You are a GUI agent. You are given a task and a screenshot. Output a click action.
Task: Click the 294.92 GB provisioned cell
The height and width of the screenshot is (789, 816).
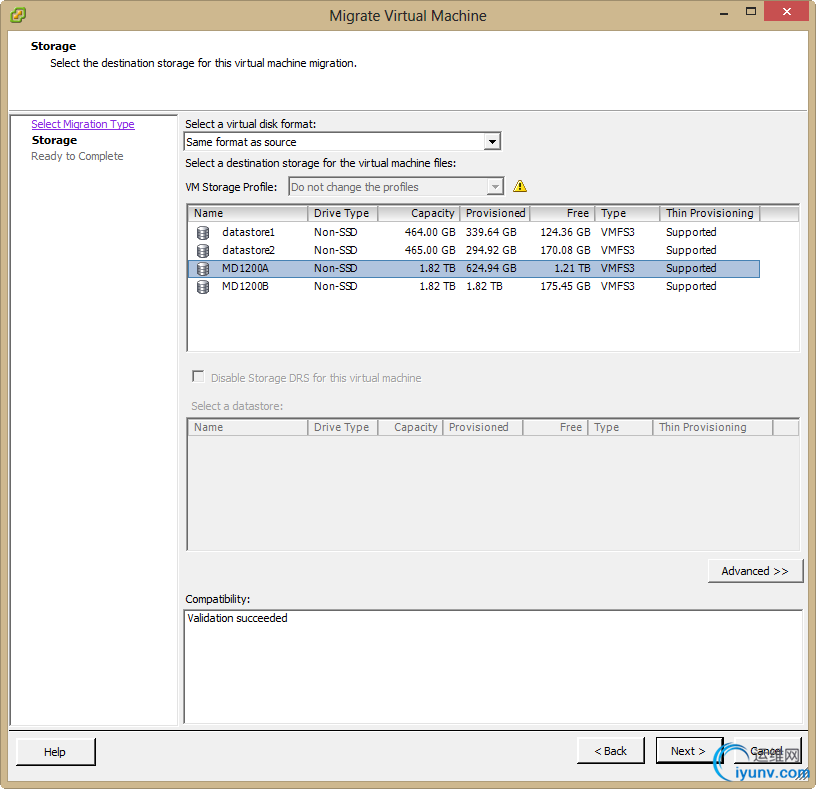(491, 250)
